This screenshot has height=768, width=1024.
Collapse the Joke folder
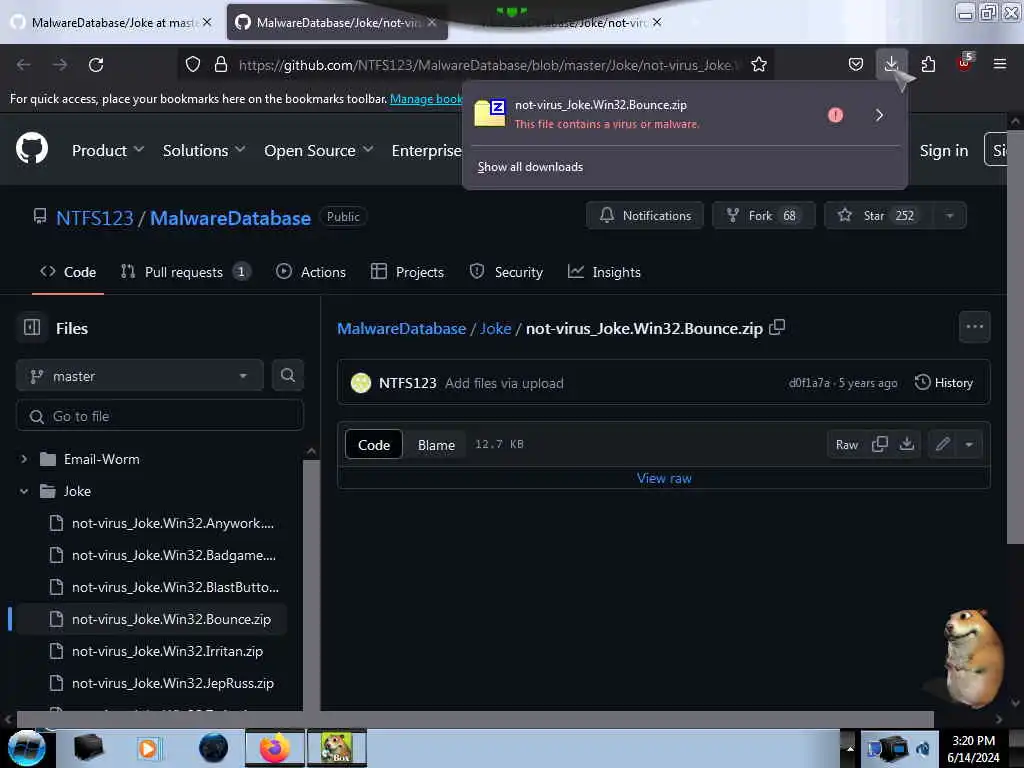point(24,491)
